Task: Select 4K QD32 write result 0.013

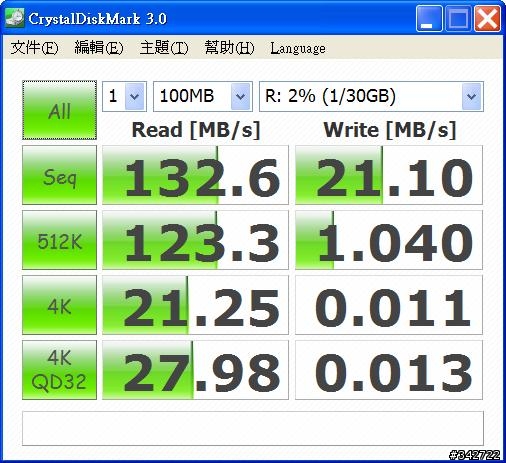Action: coord(389,370)
